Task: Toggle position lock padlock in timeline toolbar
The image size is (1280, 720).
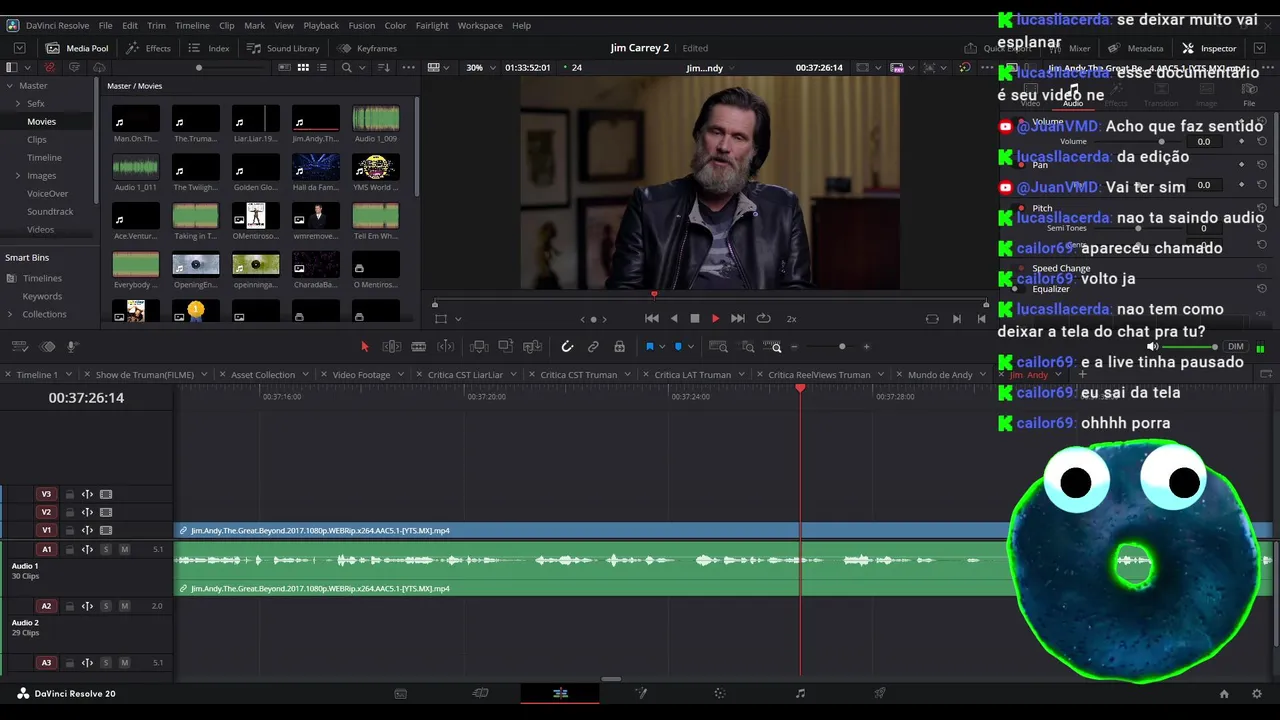Action: [619, 347]
